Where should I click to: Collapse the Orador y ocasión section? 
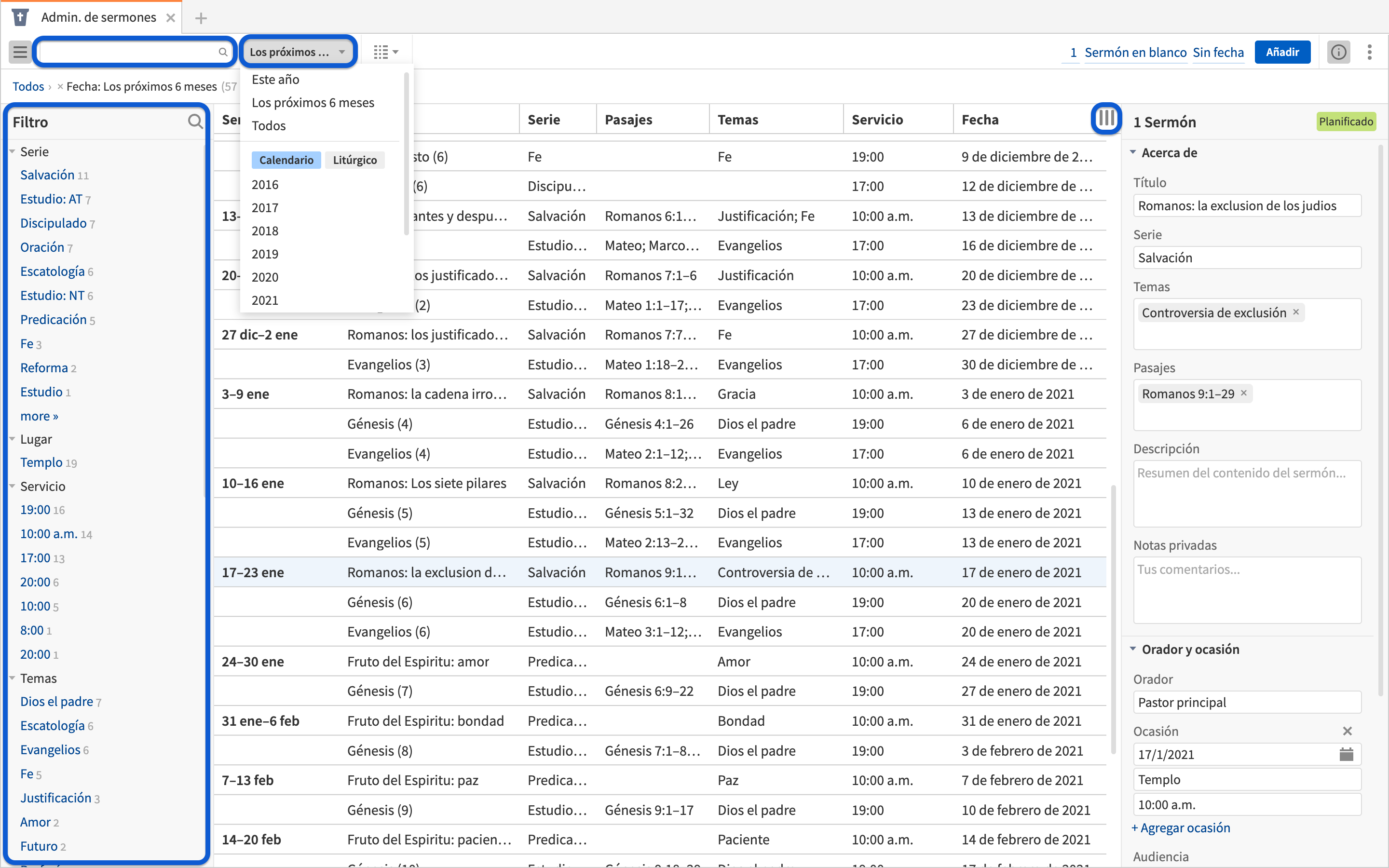point(1133,649)
